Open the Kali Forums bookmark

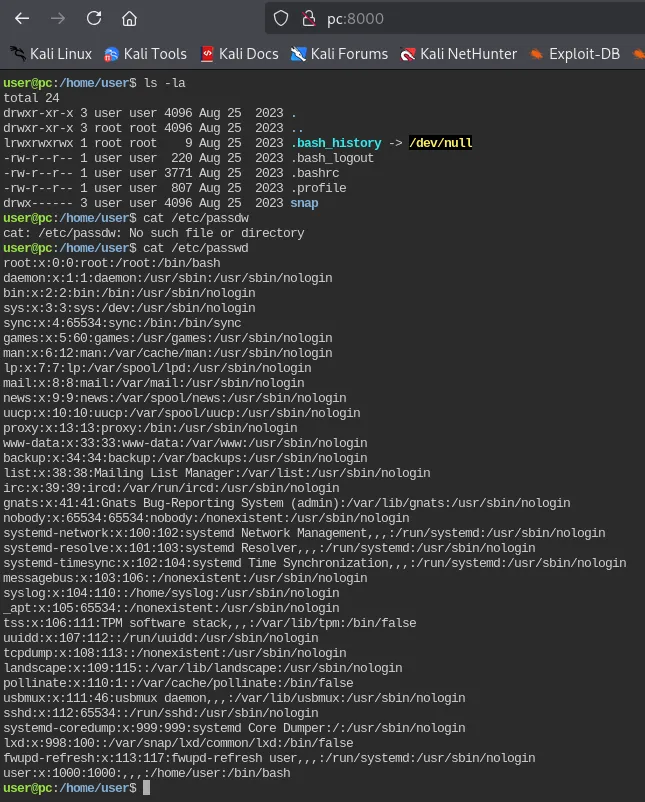point(339,54)
